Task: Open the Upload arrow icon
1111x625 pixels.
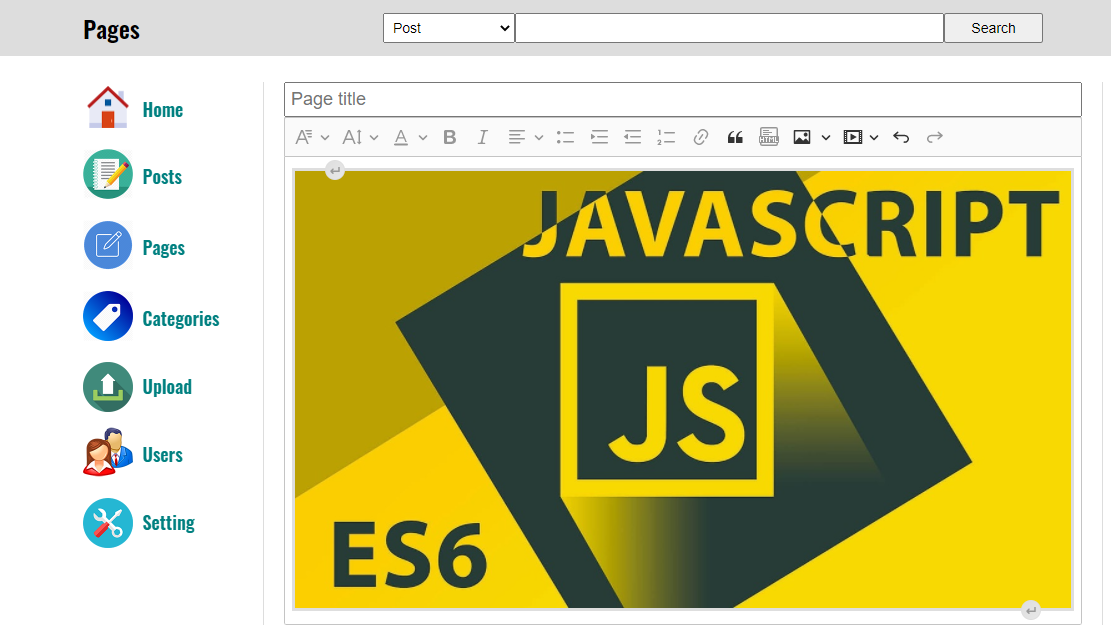Action: (x=108, y=387)
